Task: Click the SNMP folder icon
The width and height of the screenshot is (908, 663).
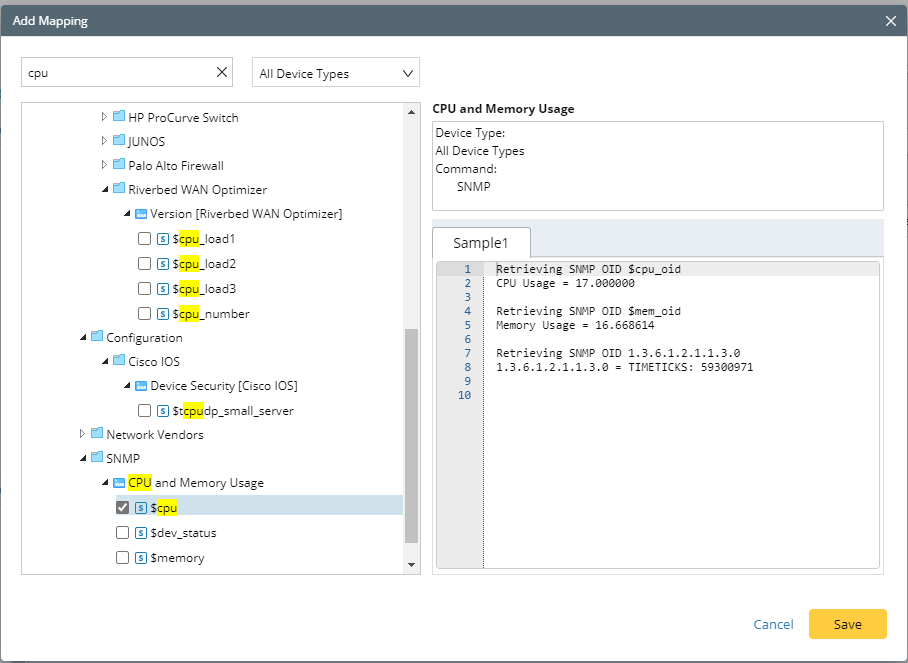Action: (97, 458)
